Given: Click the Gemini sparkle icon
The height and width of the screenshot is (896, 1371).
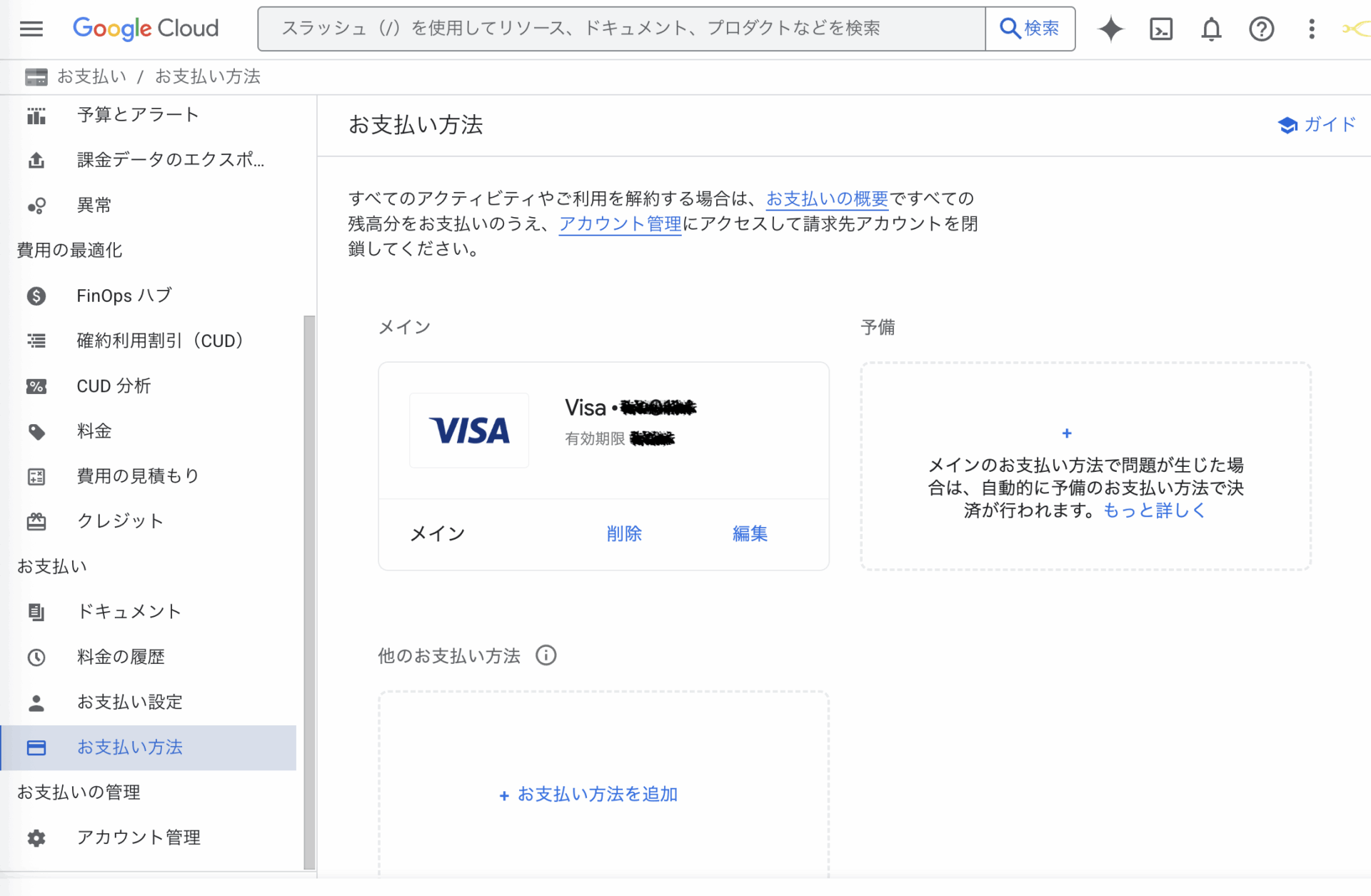Looking at the screenshot, I should [1110, 29].
